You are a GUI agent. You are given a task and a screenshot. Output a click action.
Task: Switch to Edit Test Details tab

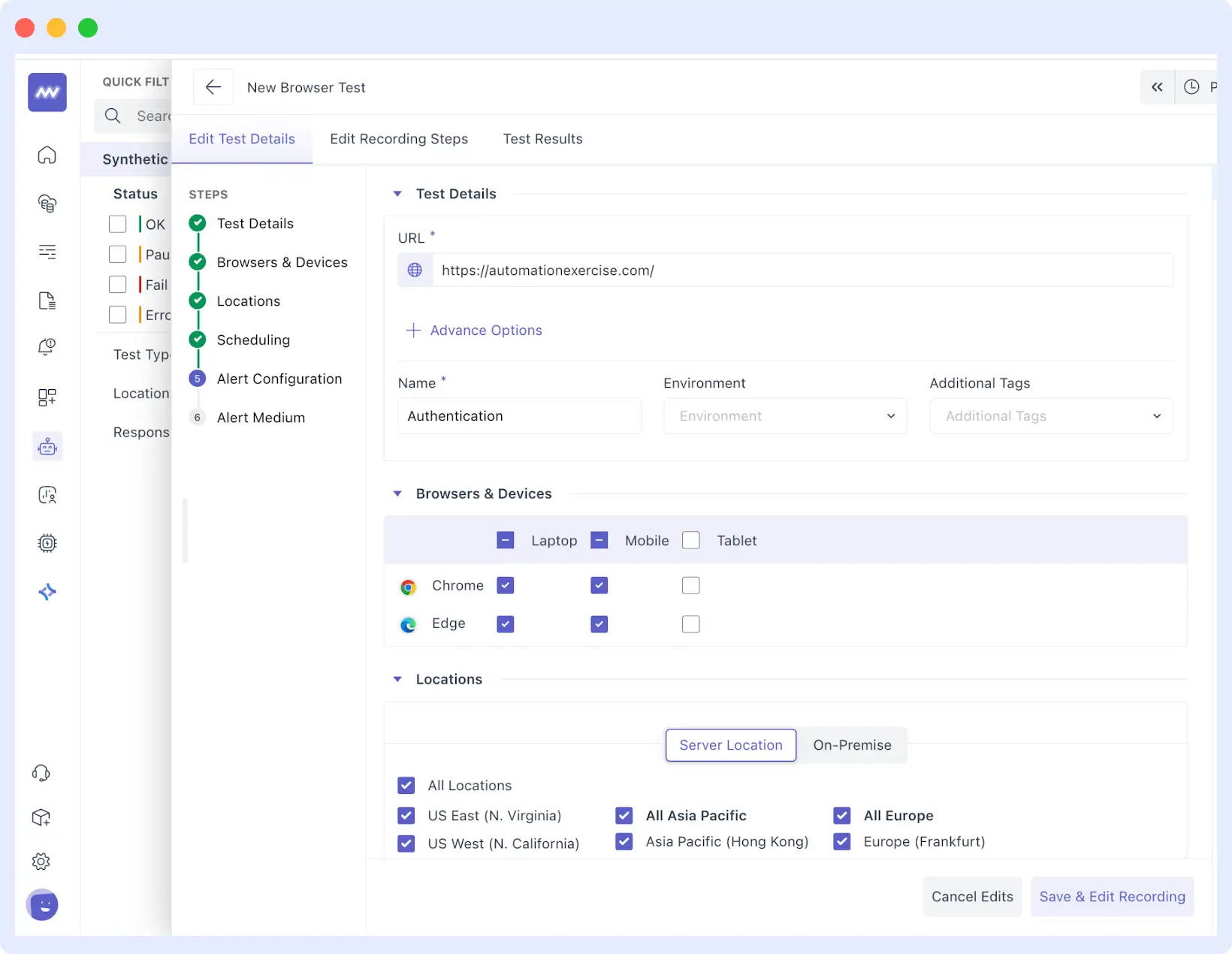(x=242, y=139)
